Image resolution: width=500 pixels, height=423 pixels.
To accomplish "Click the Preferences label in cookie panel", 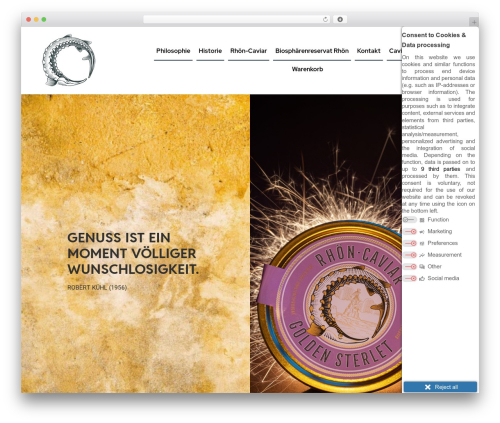I will click(443, 243).
